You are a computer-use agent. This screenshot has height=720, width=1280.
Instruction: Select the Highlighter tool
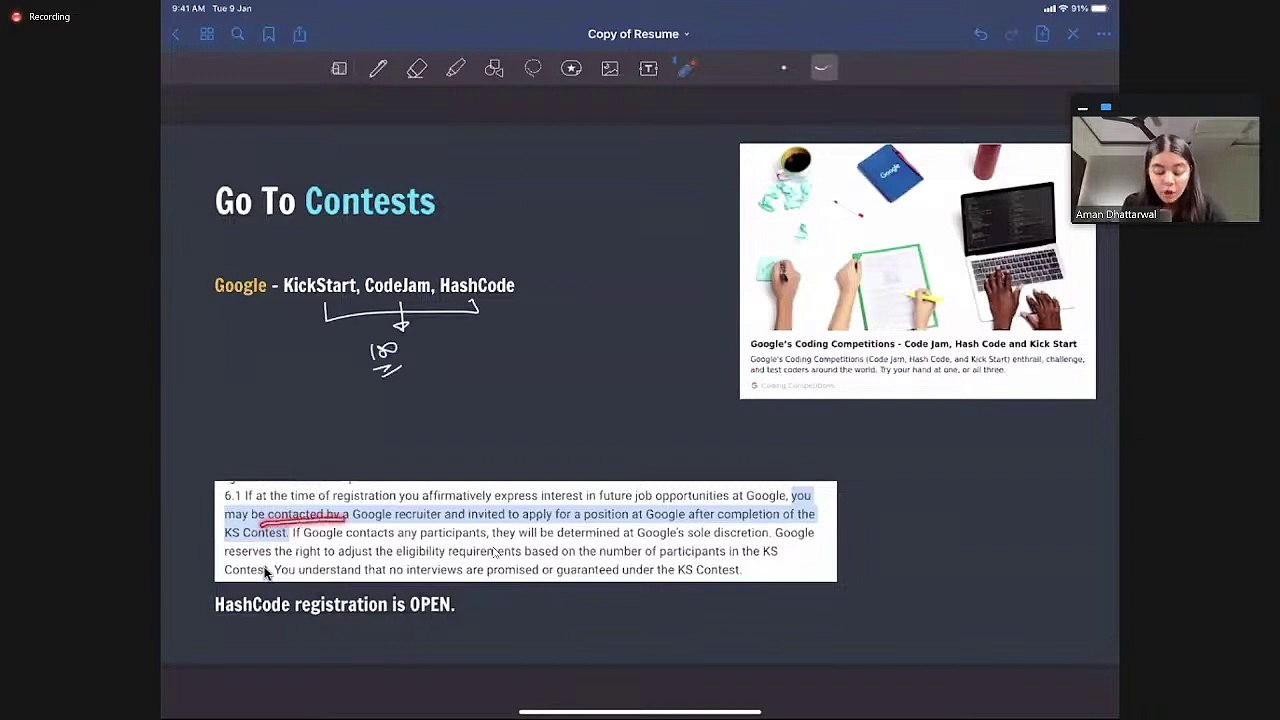coord(456,69)
